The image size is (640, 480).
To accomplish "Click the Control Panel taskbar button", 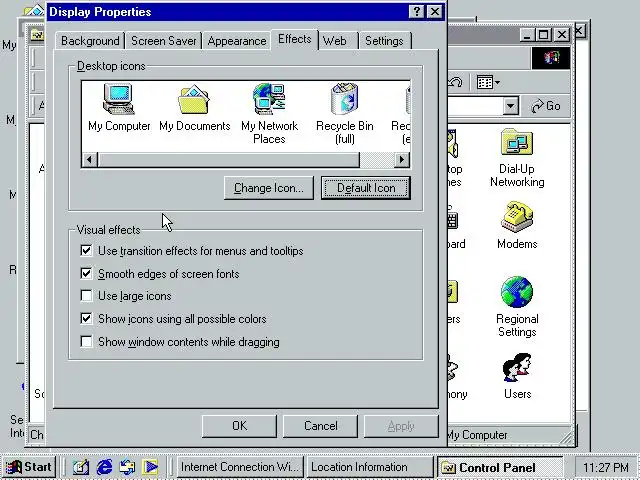I will click(500, 467).
